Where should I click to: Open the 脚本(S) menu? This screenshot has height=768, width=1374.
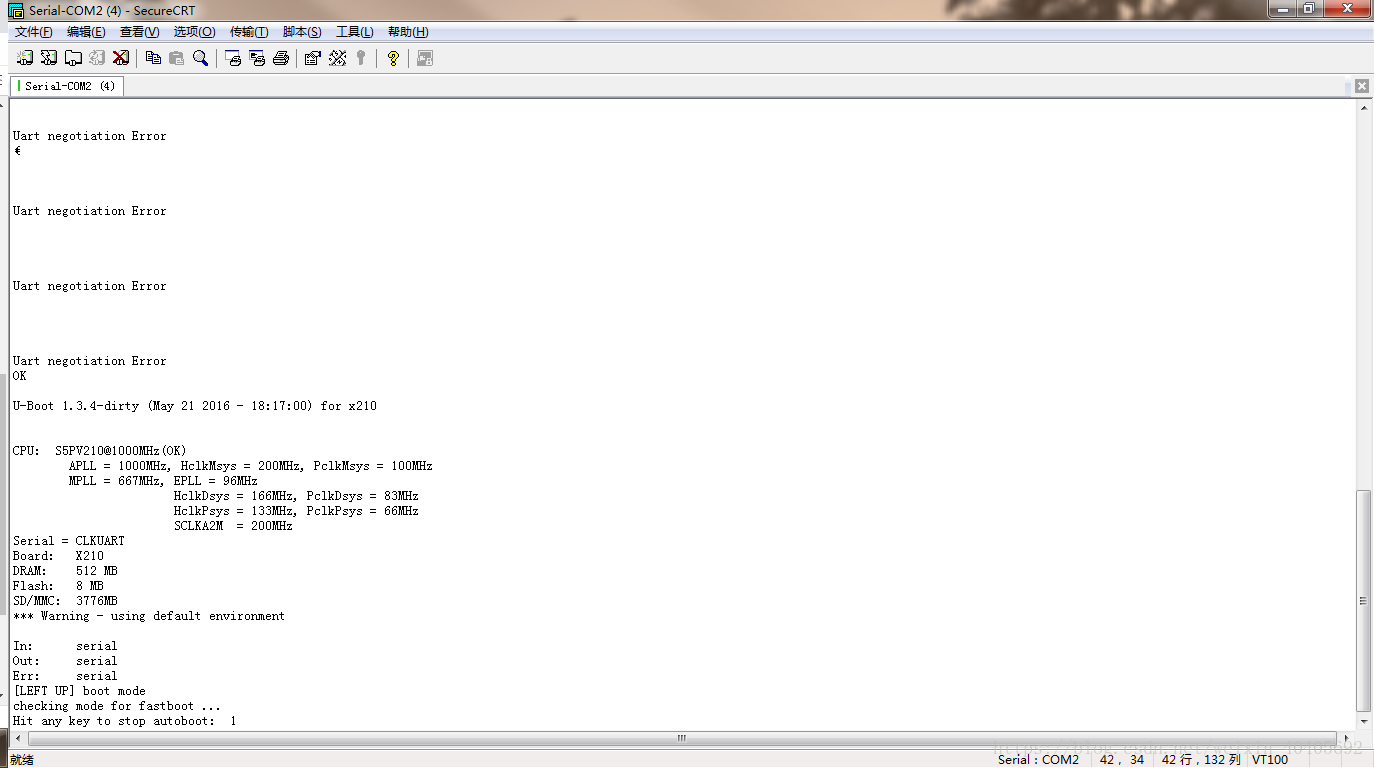click(302, 32)
